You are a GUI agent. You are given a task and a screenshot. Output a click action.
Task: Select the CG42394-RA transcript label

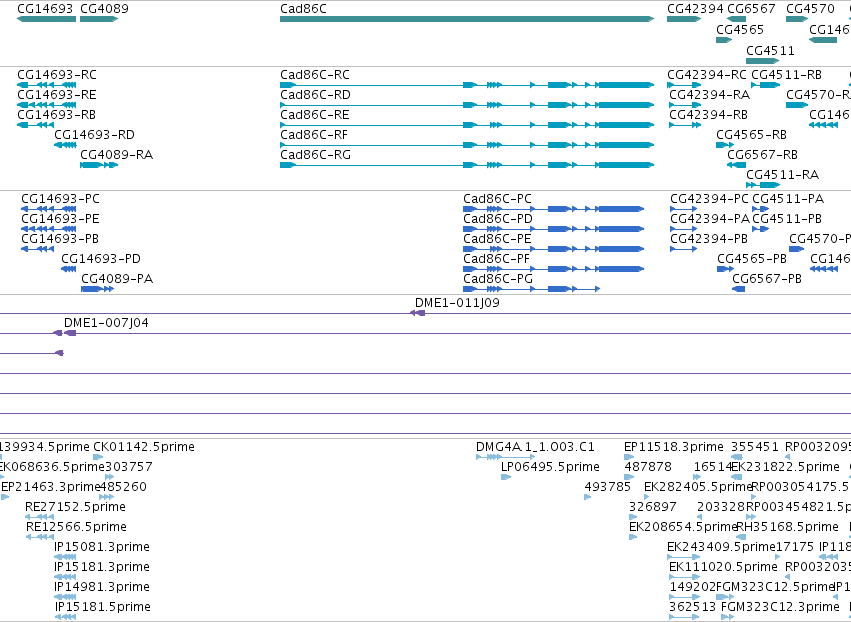point(709,94)
